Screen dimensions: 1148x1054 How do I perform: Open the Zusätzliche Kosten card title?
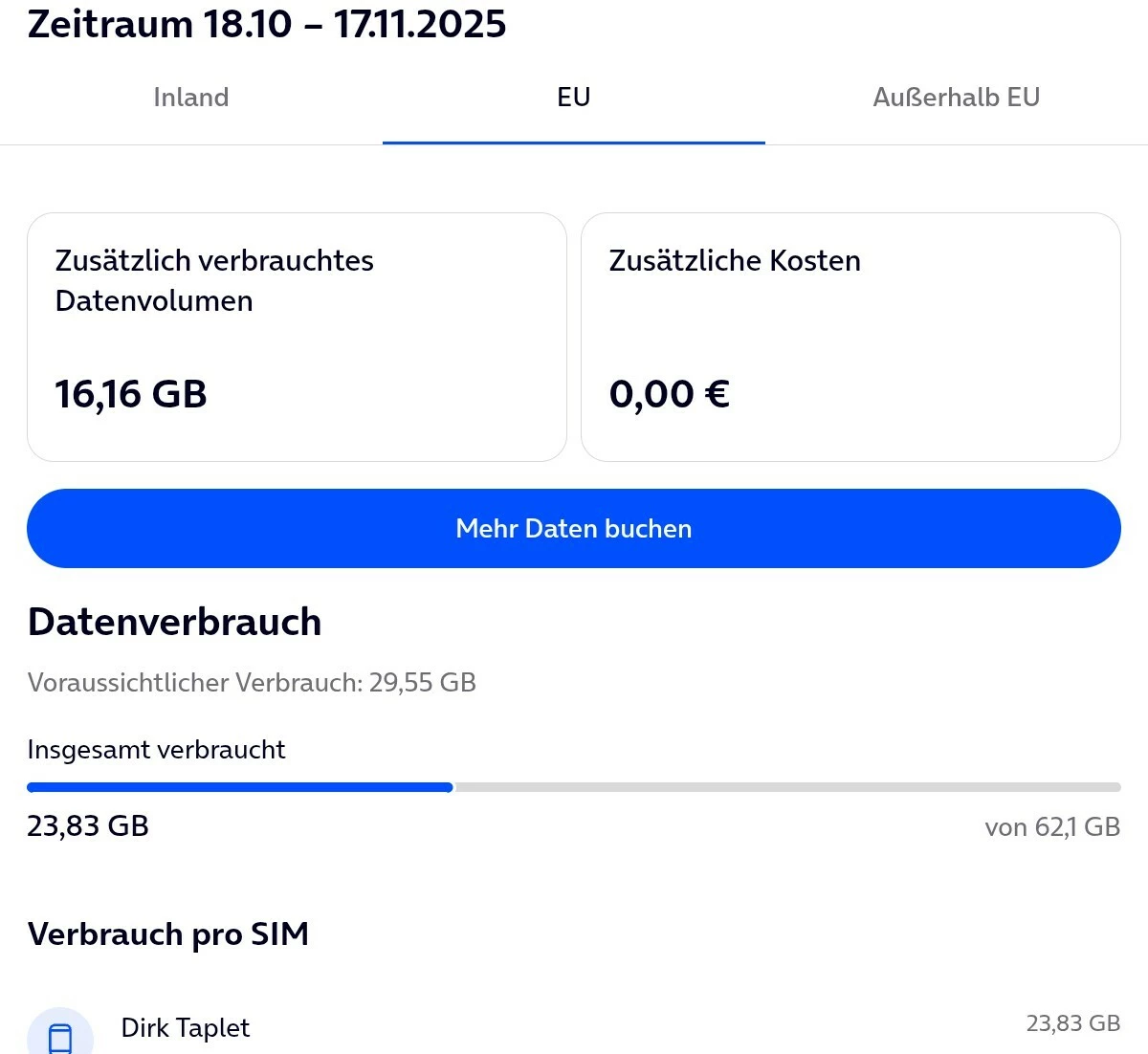(735, 261)
